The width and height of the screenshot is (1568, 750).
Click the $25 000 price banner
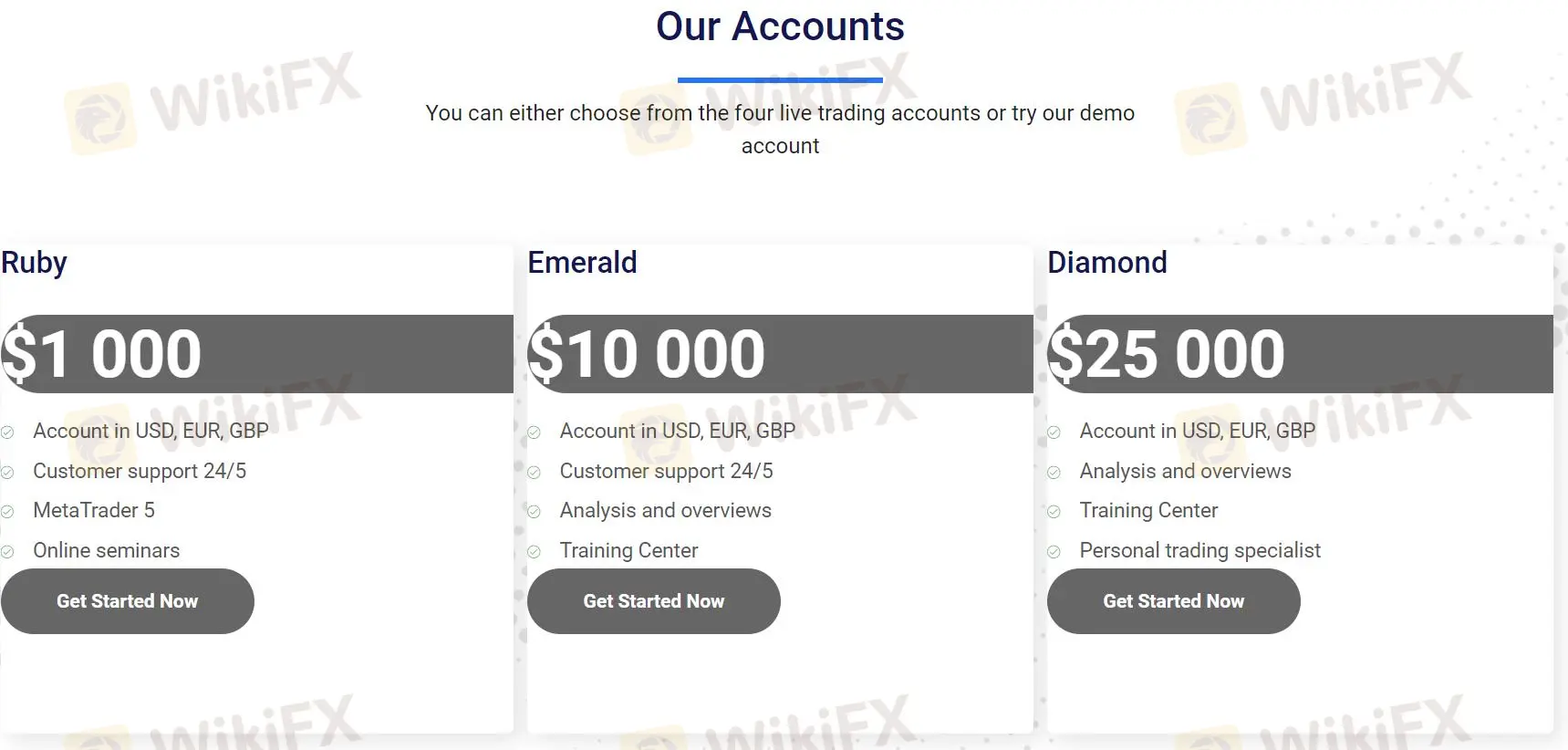[x=1300, y=354]
